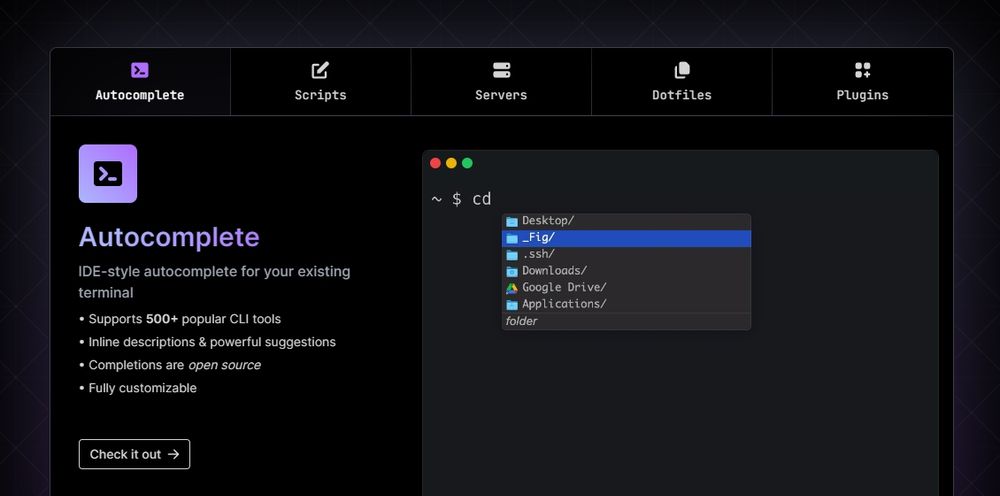Select the .ssh/ suggestion text
Screen dimensions: 1000x496
[538, 254]
